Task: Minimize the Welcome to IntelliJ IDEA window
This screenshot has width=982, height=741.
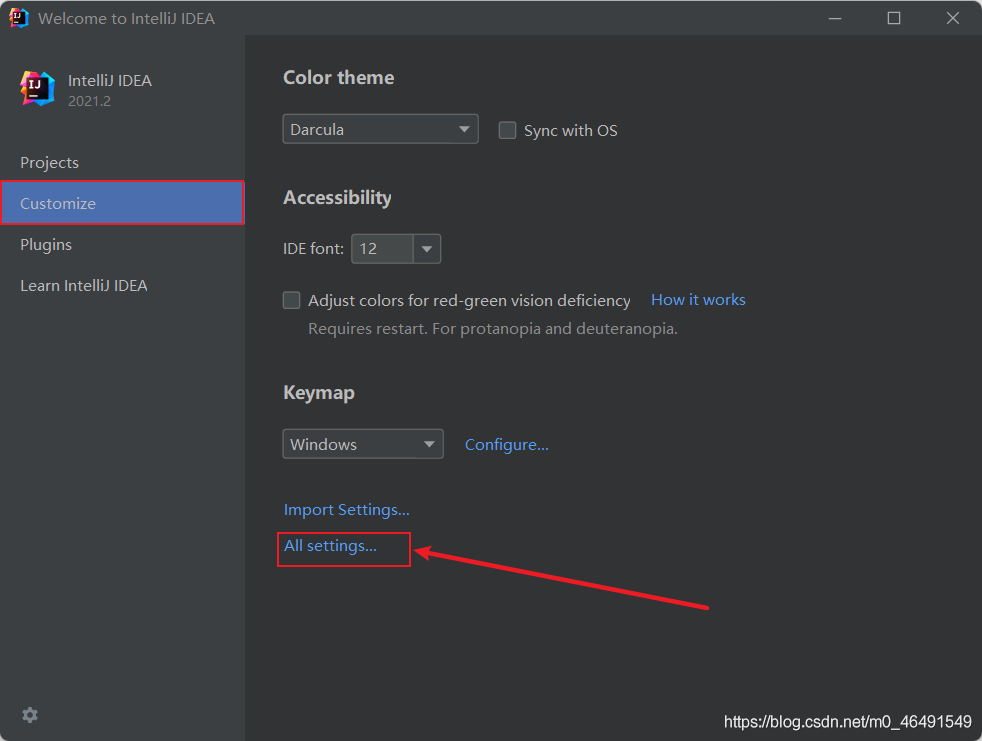Action: (835, 18)
